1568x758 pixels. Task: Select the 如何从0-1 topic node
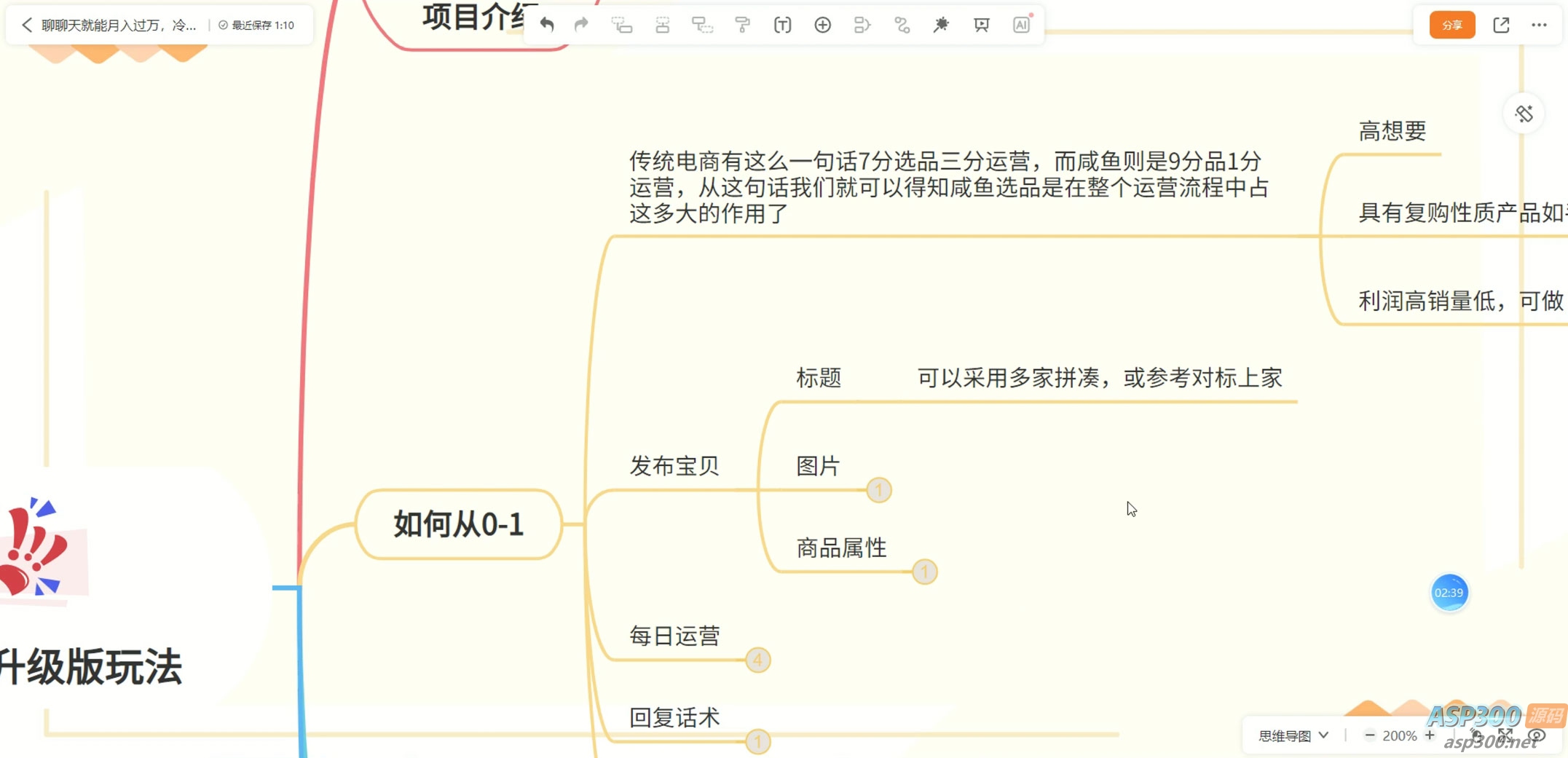pos(459,524)
